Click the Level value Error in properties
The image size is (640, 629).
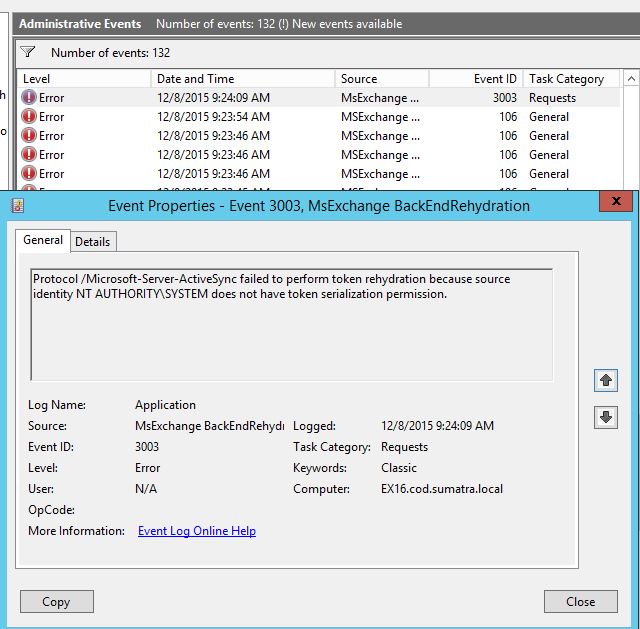[147, 468]
